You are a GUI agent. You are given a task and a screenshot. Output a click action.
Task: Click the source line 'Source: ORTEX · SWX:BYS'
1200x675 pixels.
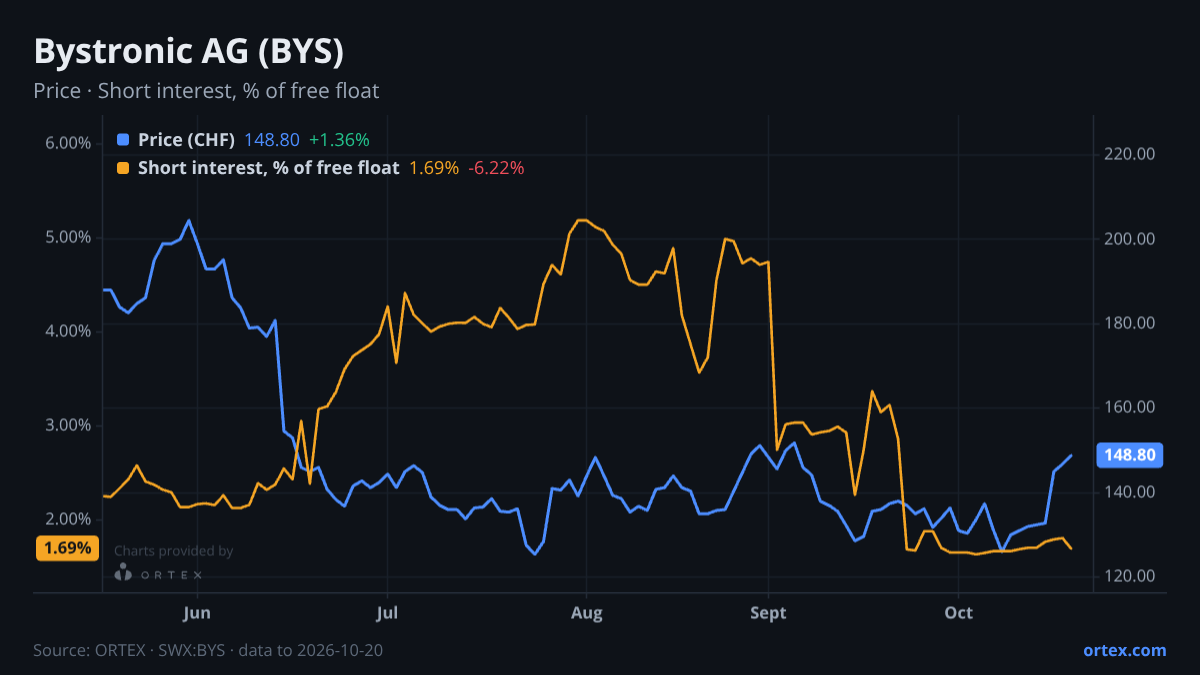click(x=132, y=650)
